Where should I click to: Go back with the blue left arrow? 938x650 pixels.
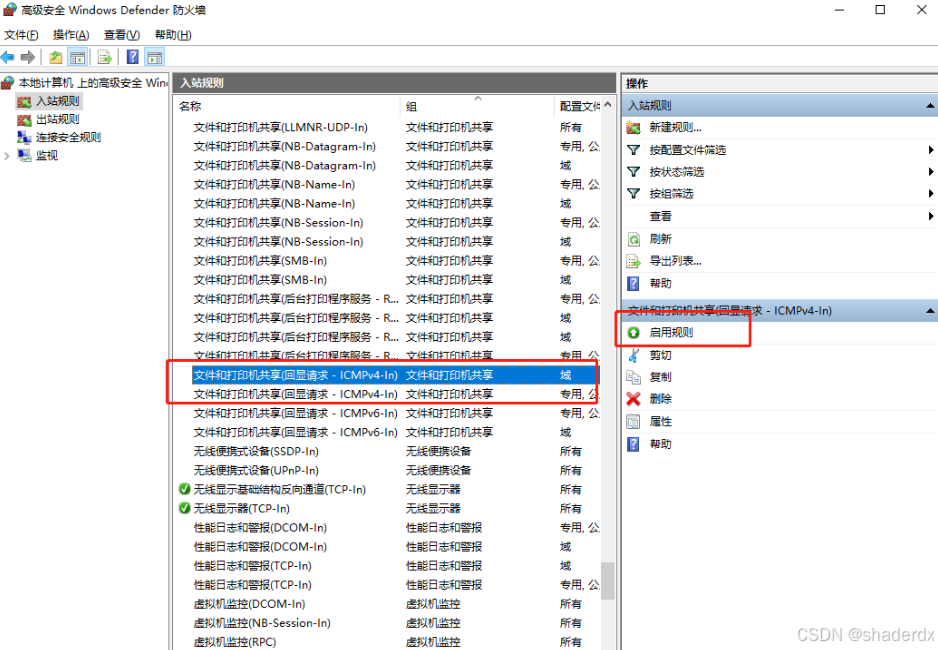point(8,57)
